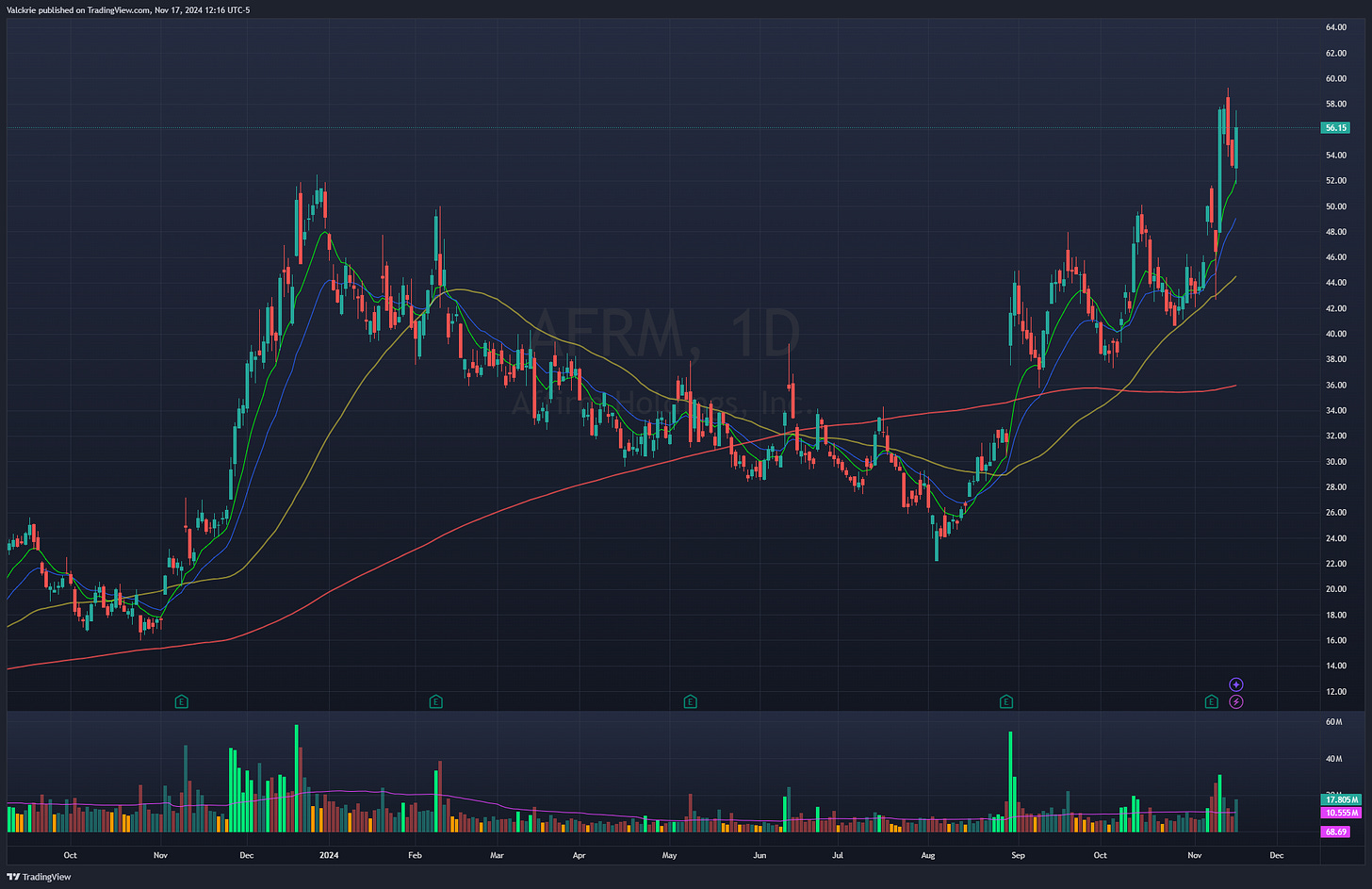Click the 24.00 price scale label

point(1335,538)
